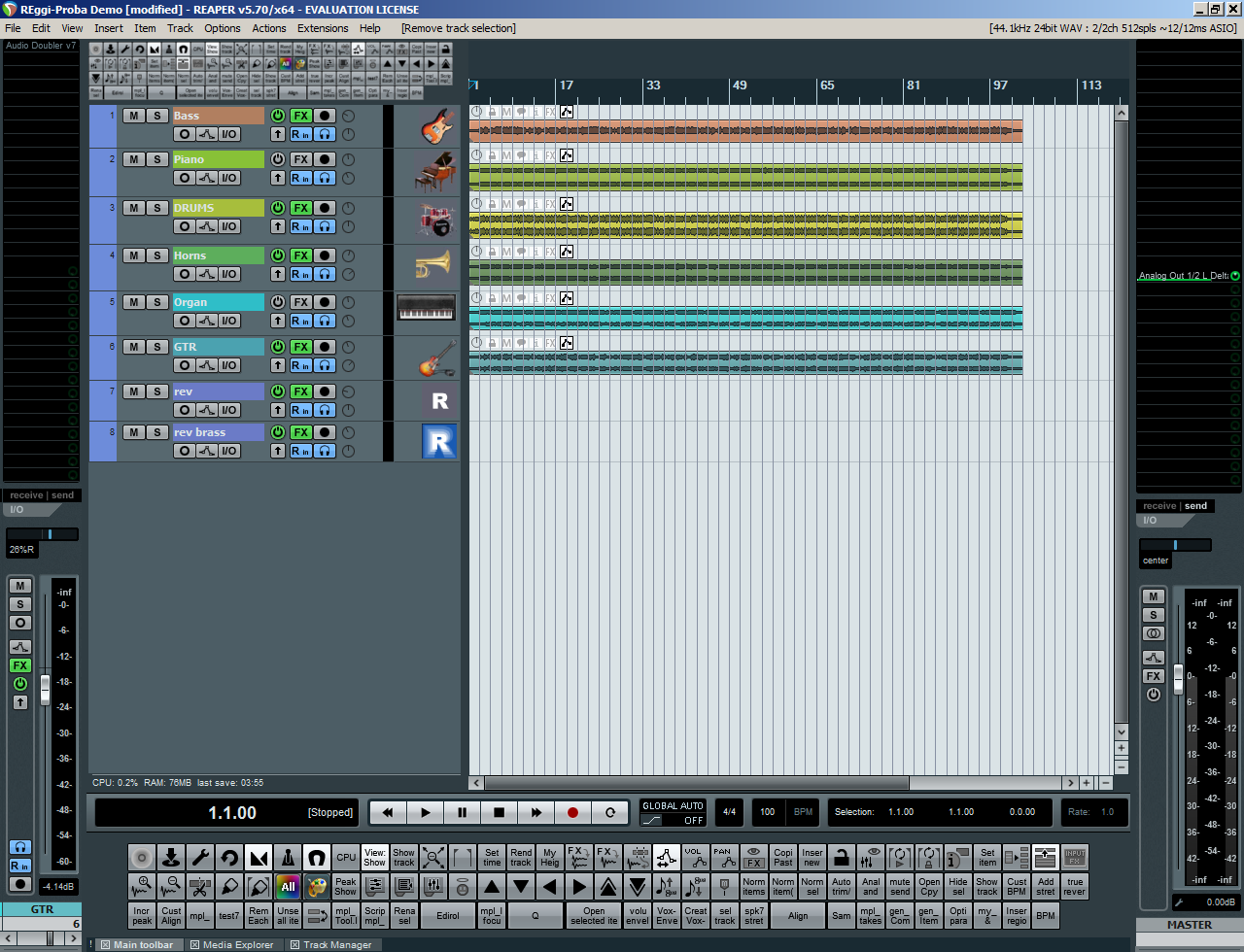Click the wrench icon in the bottom toolbar
Image resolution: width=1244 pixels, height=952 pixels.
tap(200, 858)
